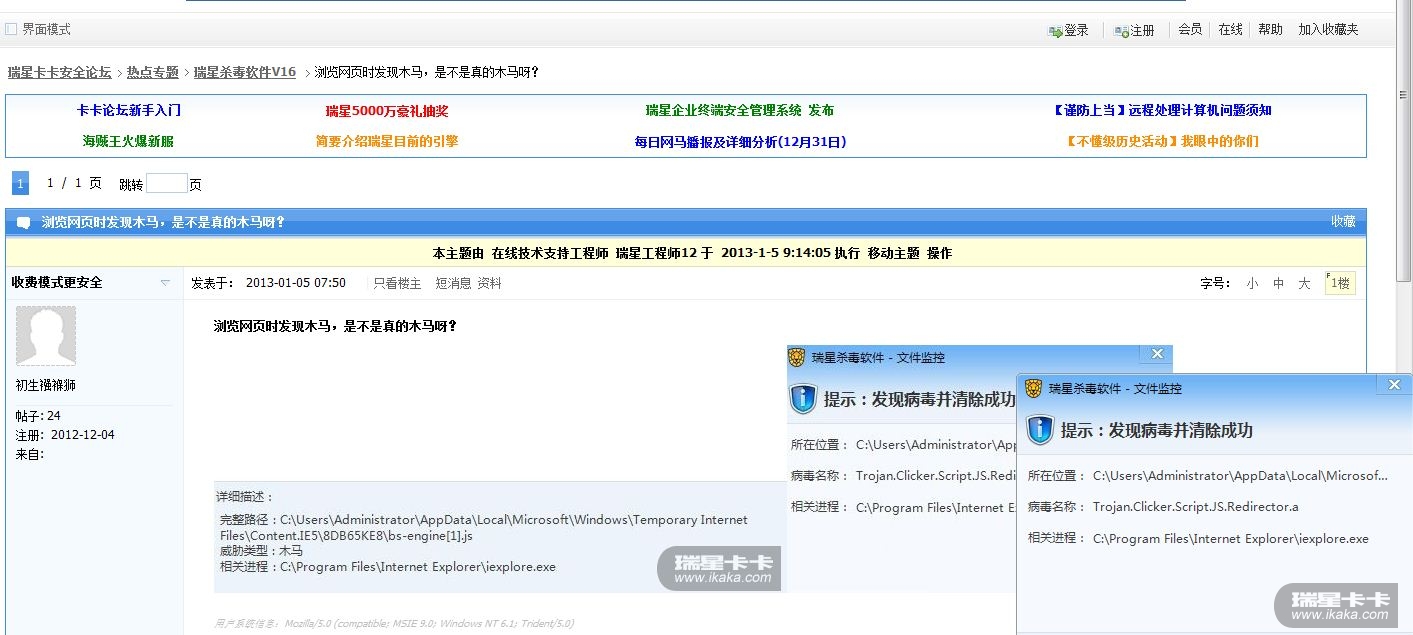Open 【不懂级历史活动】我眼中的你们 link
The height and width of the screenshot is (635, 1413).
click(1163, 142)
